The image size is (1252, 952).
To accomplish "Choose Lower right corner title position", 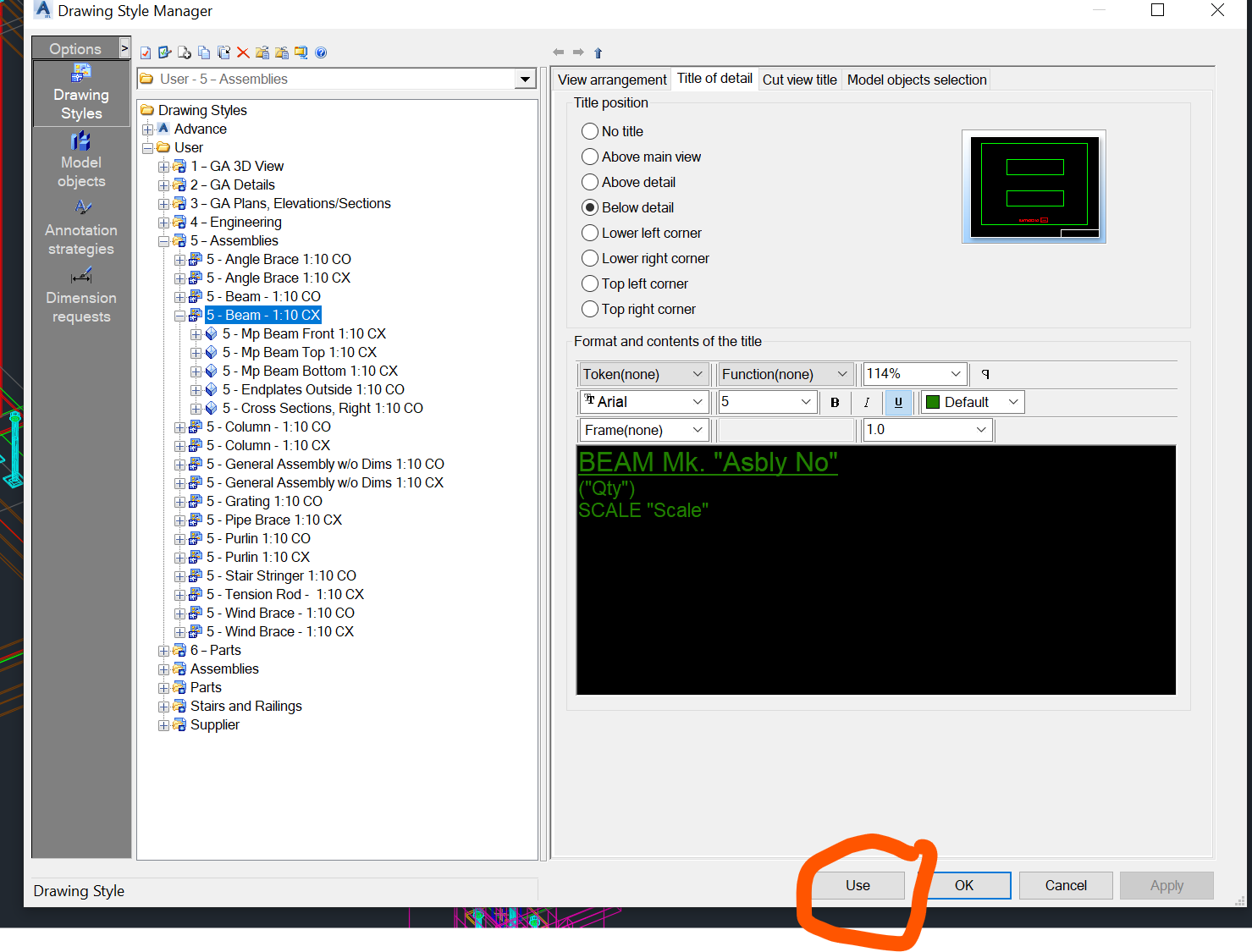I will click(590, 258).
